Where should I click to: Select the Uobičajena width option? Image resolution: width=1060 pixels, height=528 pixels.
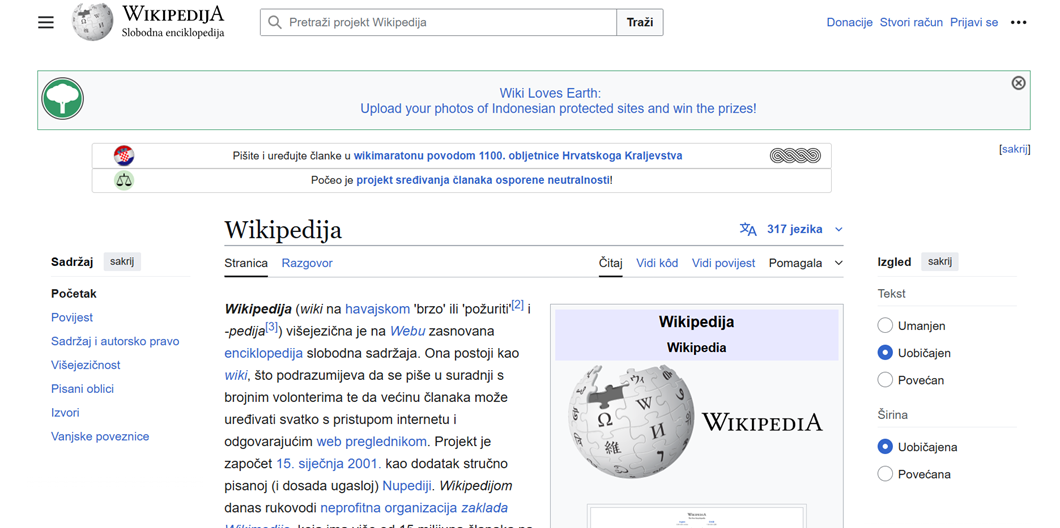pos(885,446)
